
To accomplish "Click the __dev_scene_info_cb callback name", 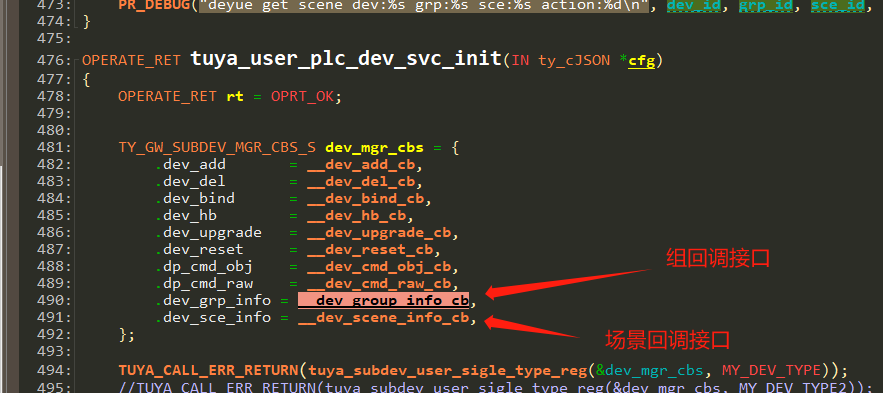I will pos(383,318).
